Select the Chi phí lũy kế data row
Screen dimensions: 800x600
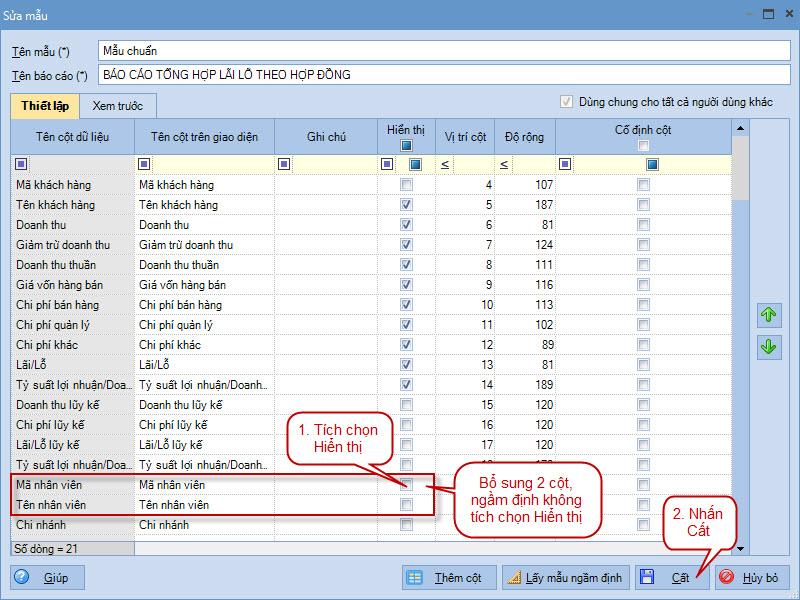[371, 424]
